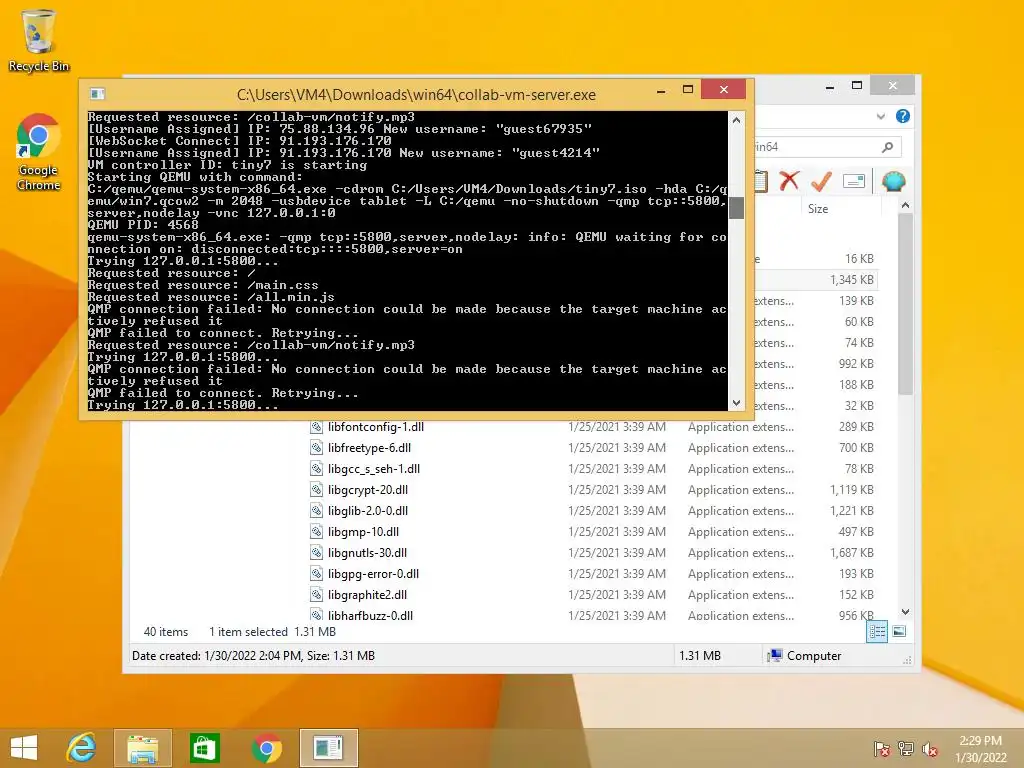This screenshot has width=1024, height=768.
Task: Select the libgpg-error-0.dll file
Action: pyautogui.click(x=374, y=573)
